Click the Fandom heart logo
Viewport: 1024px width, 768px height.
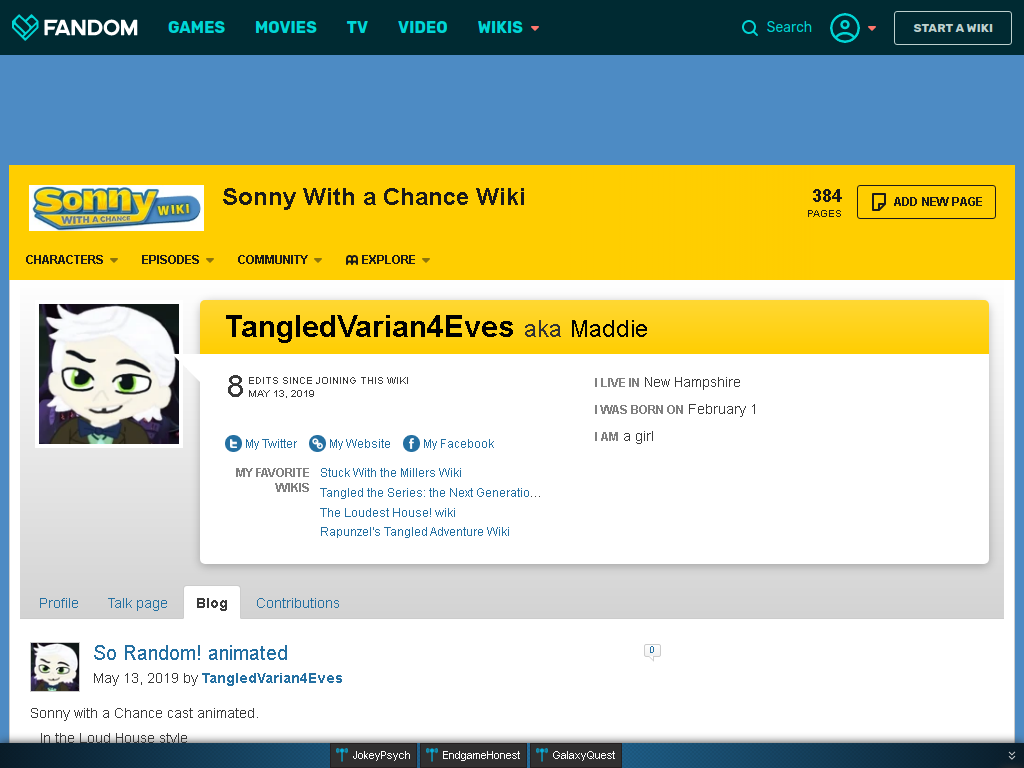pos(25,27)
